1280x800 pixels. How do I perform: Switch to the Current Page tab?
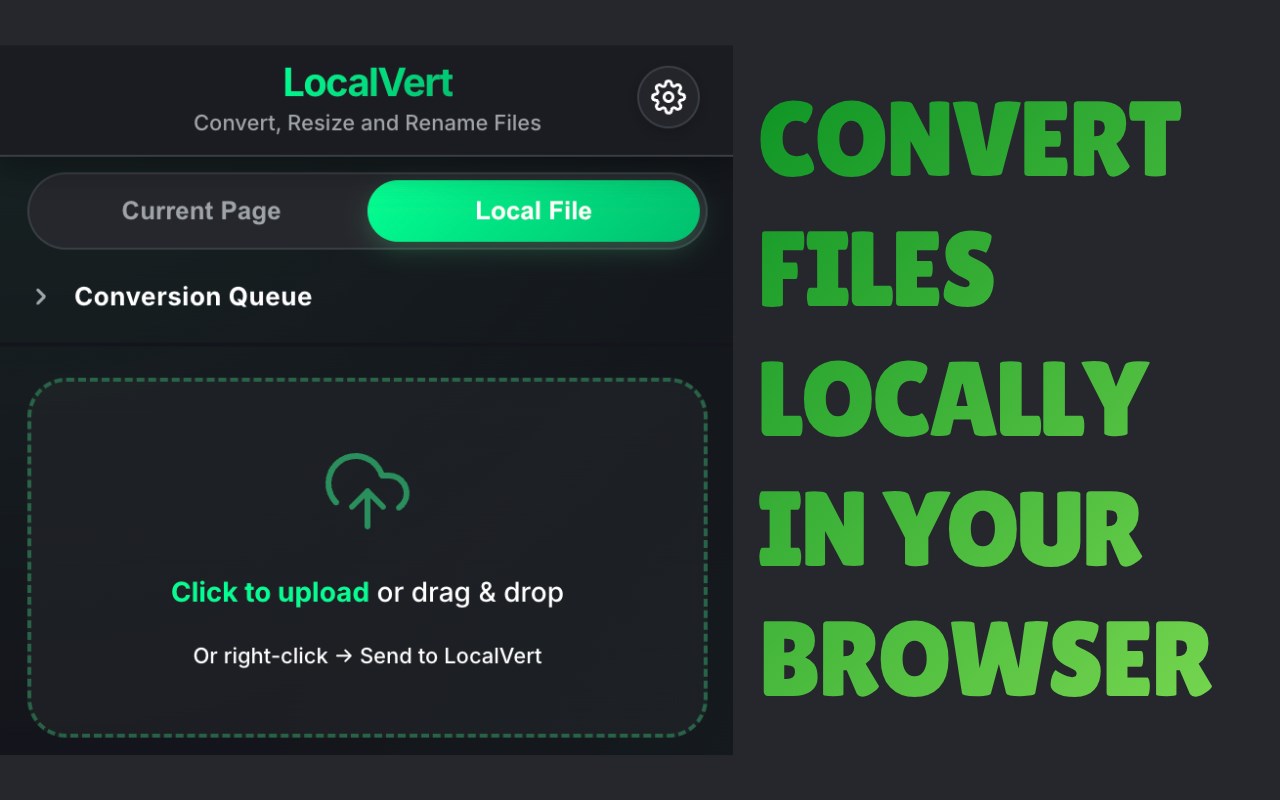(x=201, y=211)
